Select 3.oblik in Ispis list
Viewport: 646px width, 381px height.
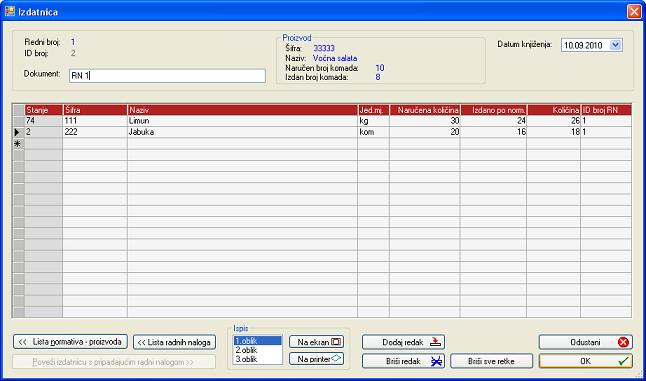tap(257, 359)
